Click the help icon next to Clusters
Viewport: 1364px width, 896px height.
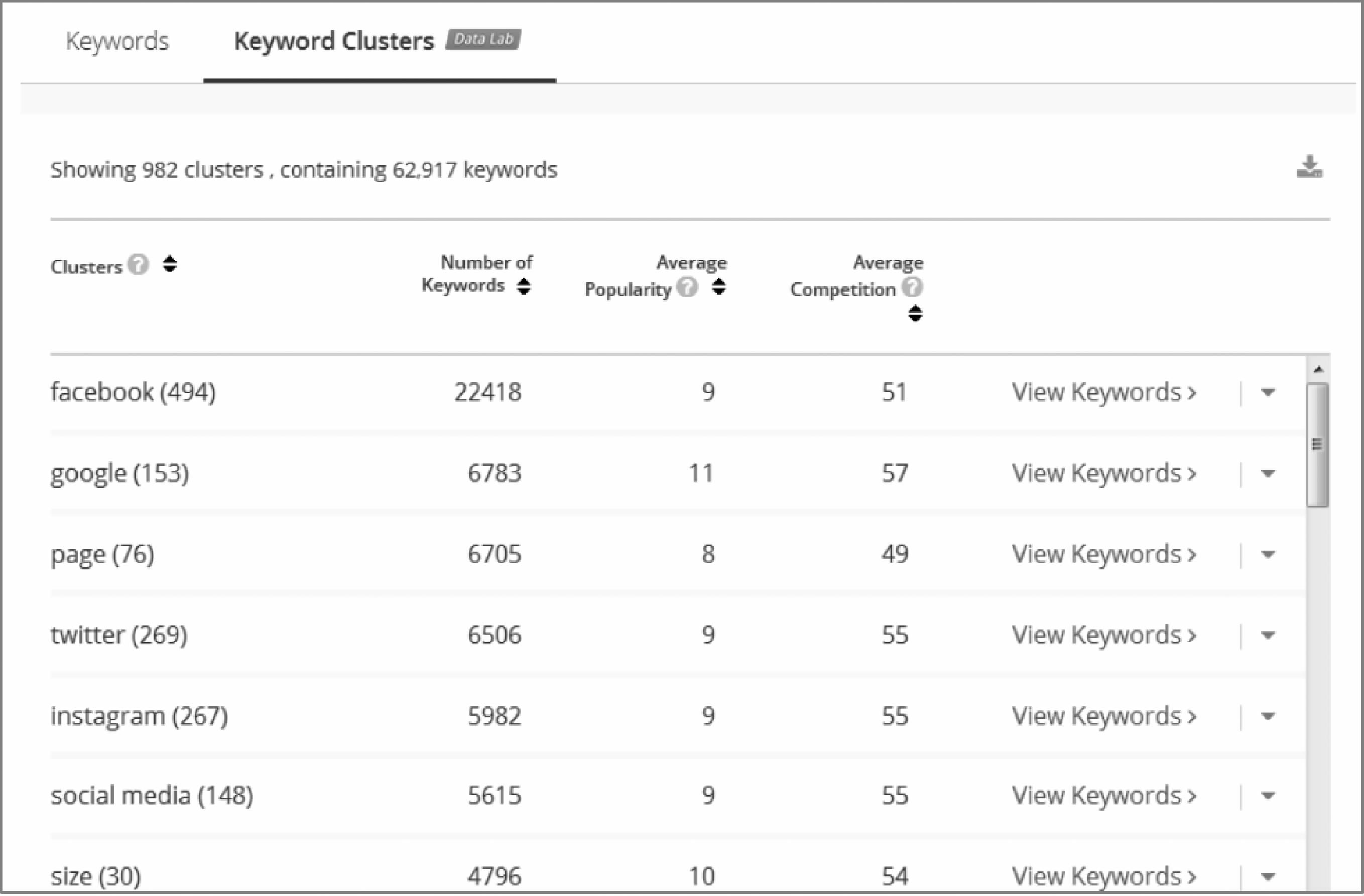point(138,265)
